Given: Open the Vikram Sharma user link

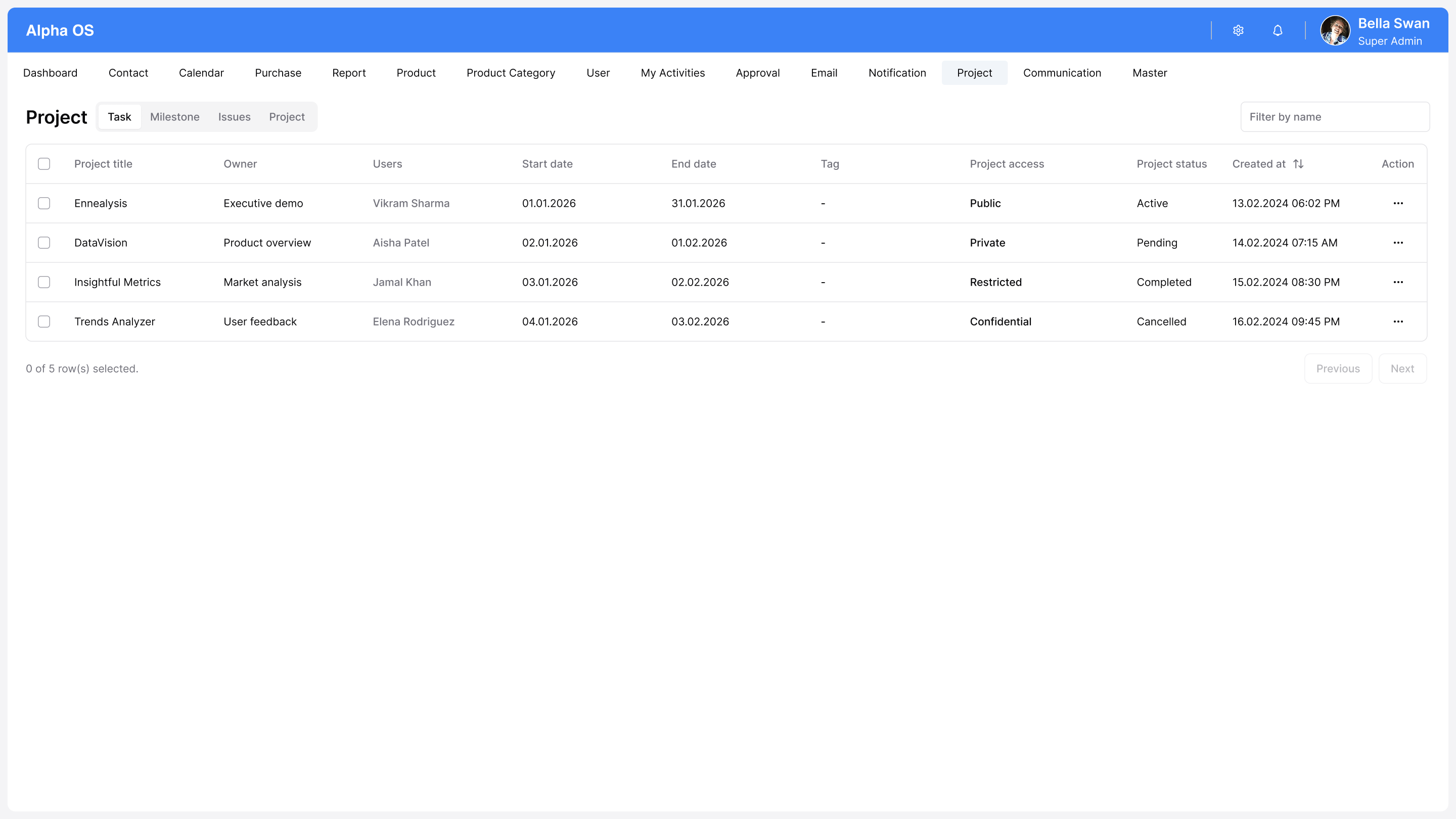Looking at the screenshot, I should click(x=411, y=203).
